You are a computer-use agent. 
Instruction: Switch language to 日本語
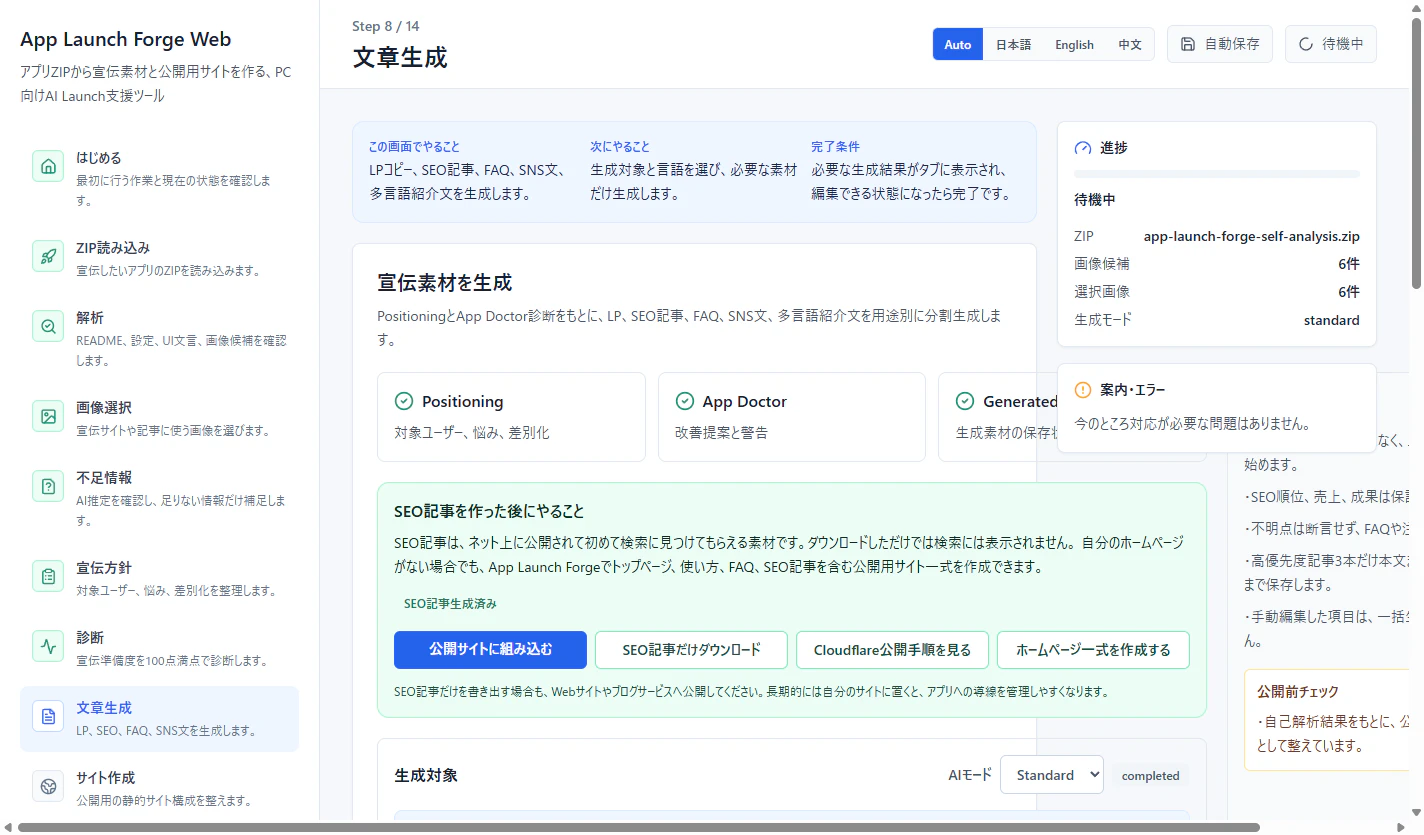click(x=1013, y=44)
